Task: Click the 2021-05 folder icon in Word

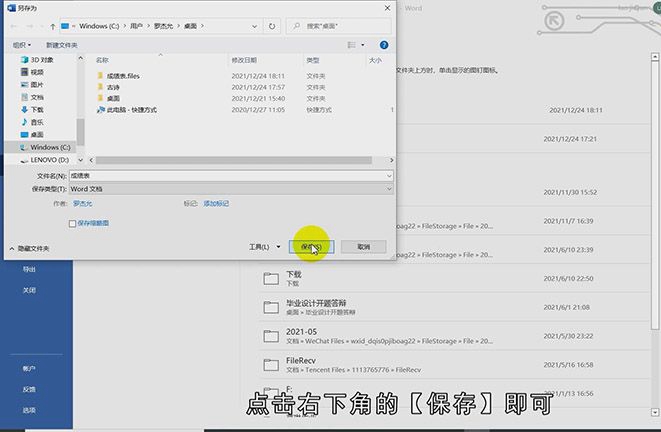Action: [x=271, y=336]
